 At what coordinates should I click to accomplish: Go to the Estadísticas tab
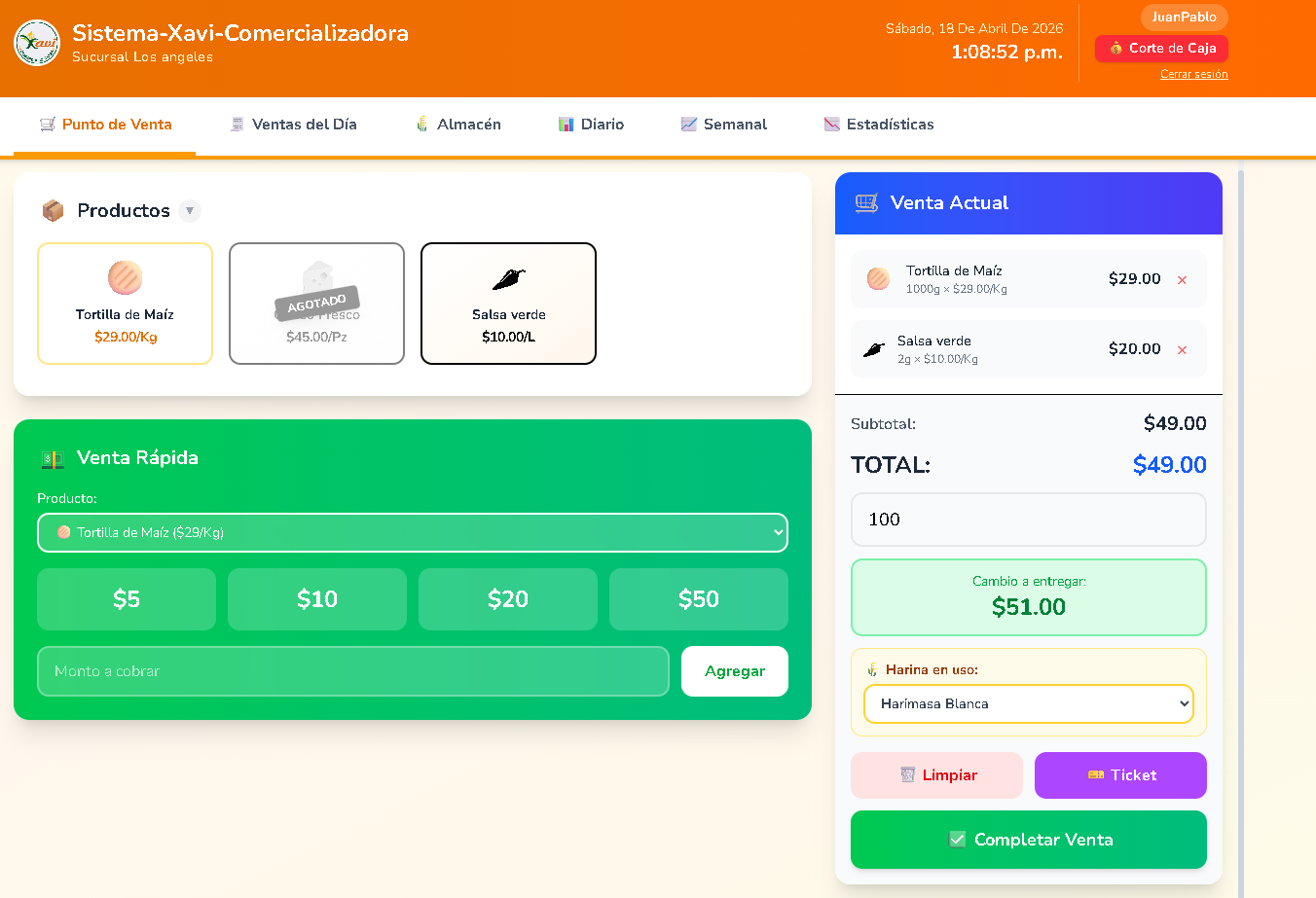pyautogui.click(x=879, y=125)
